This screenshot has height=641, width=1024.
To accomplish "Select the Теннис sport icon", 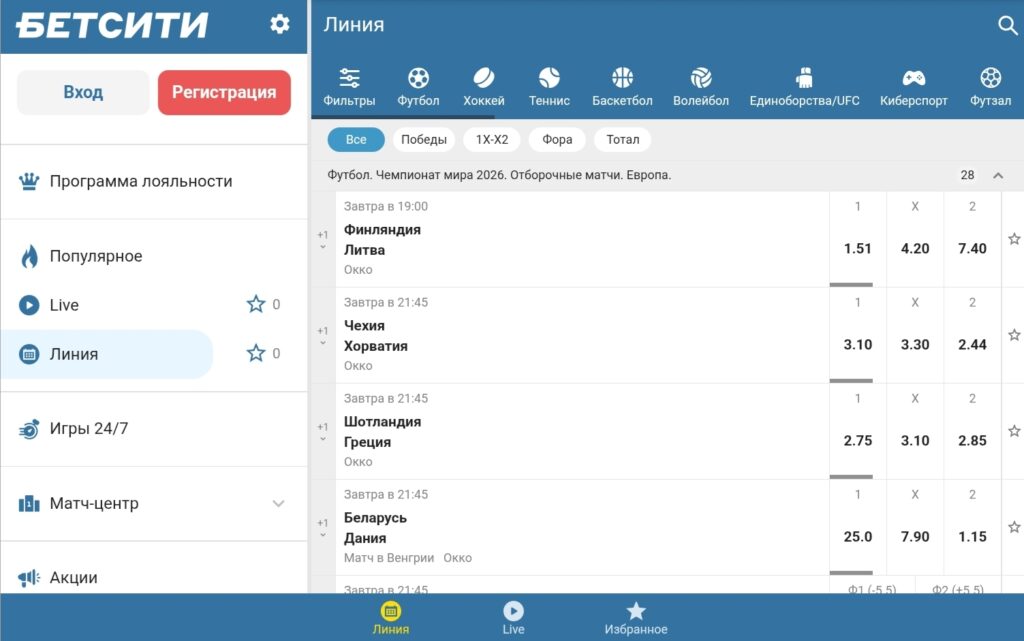I will [x=549, y=78].
